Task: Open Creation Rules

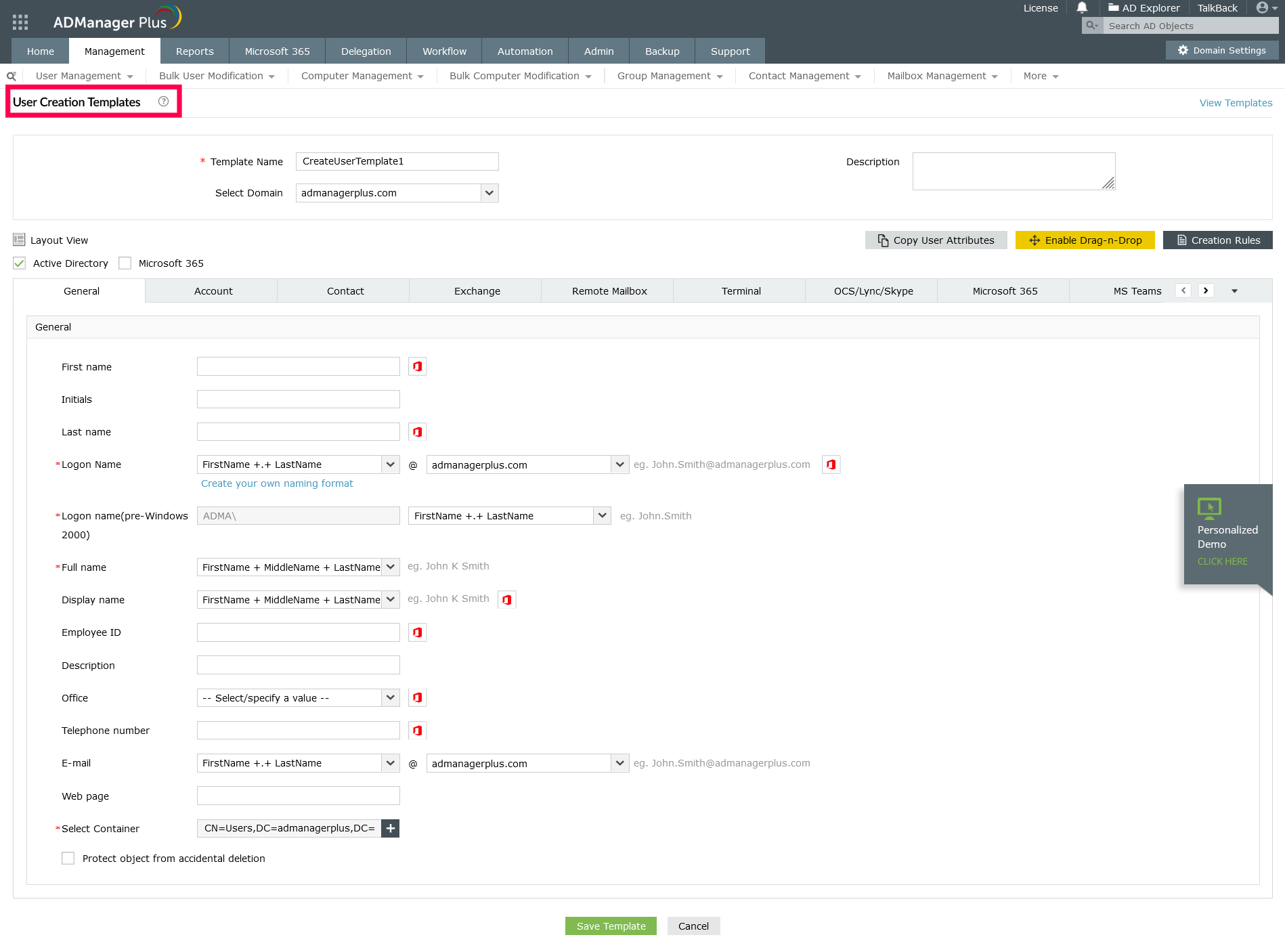Action: [x=1217, y=240]
